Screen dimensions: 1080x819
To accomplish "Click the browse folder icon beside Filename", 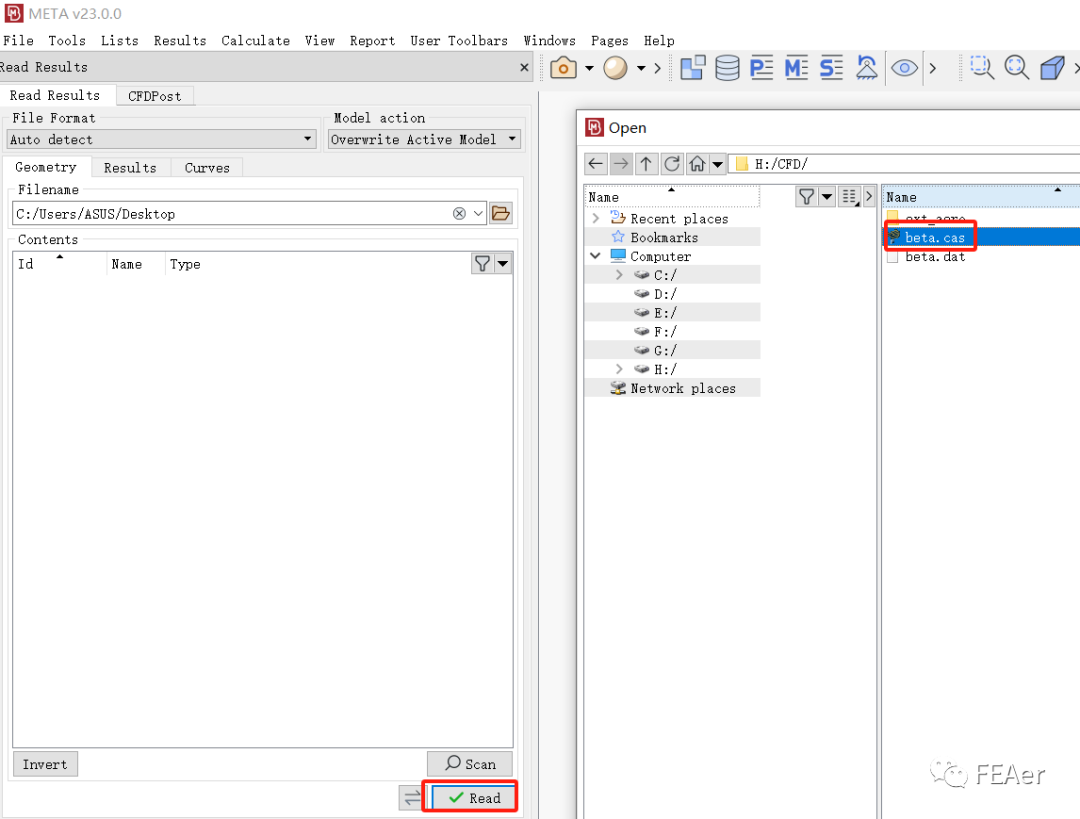I will click(501, 213).
